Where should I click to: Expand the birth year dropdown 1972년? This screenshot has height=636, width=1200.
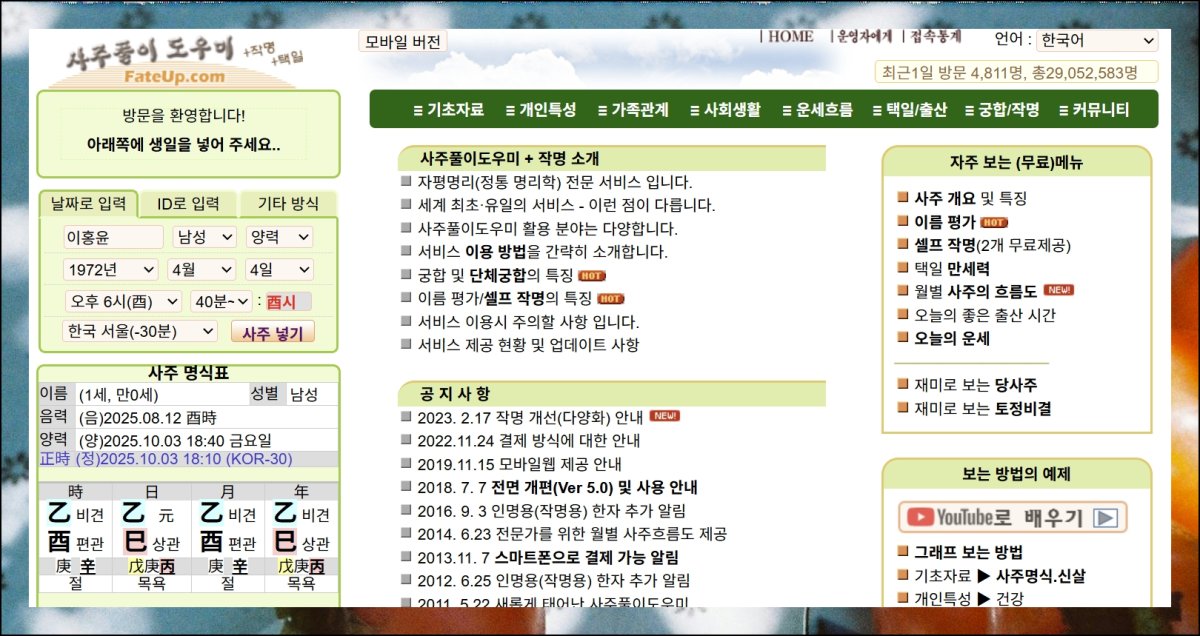tap(111, 270)
